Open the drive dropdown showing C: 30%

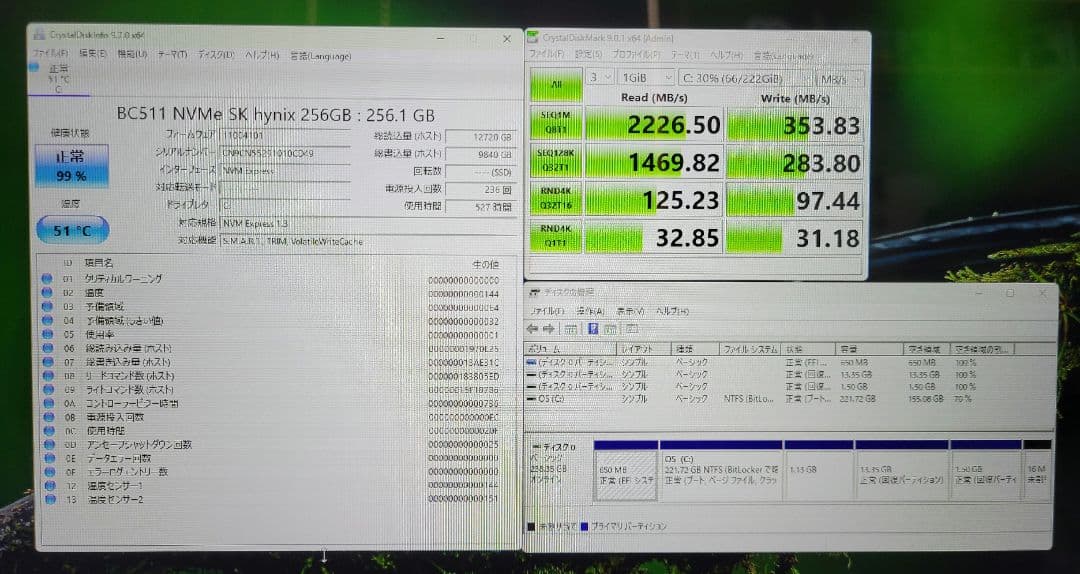pyautogui.click(x=745, y=79)
